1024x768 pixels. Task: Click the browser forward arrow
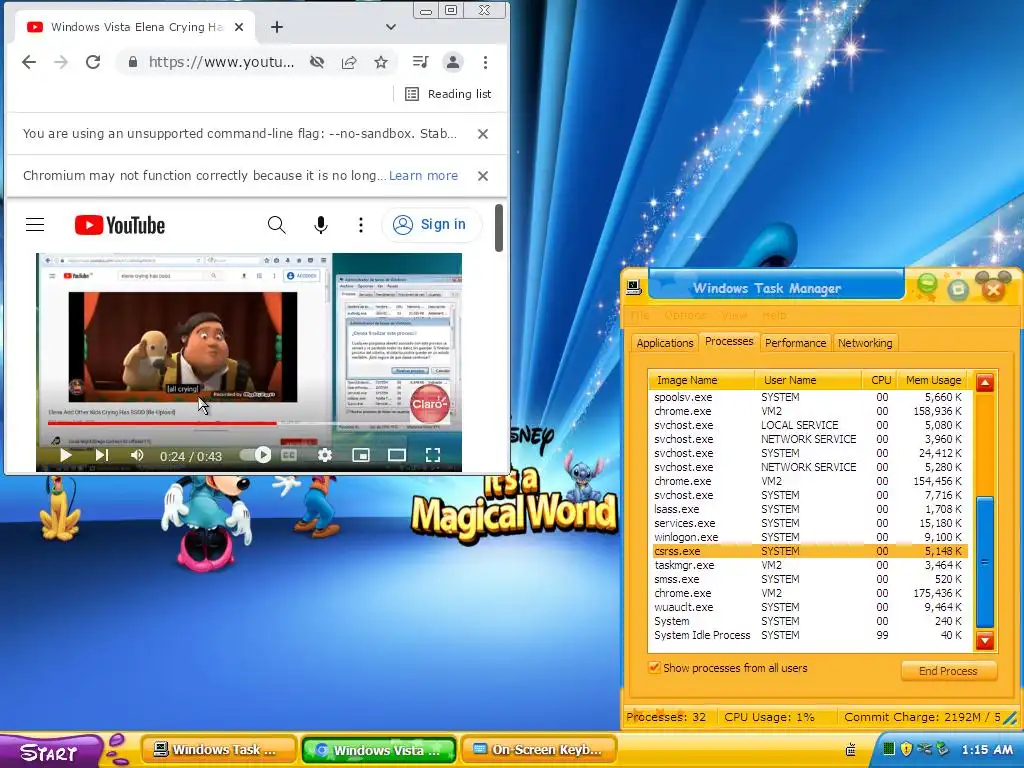(x=61, y=62)
